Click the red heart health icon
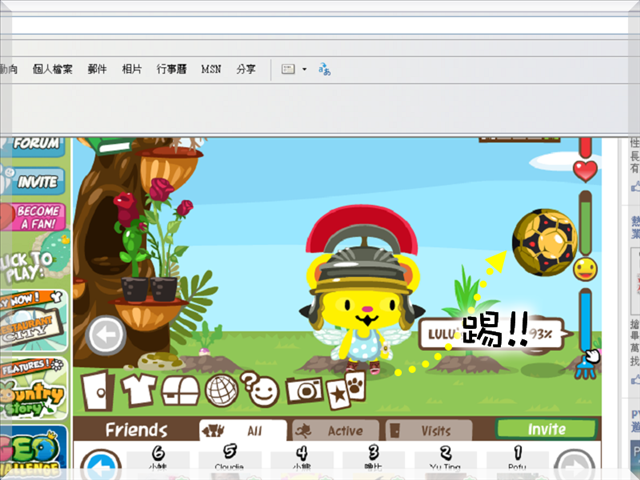This screenshot has width=640, height=480. pos(585,171)
